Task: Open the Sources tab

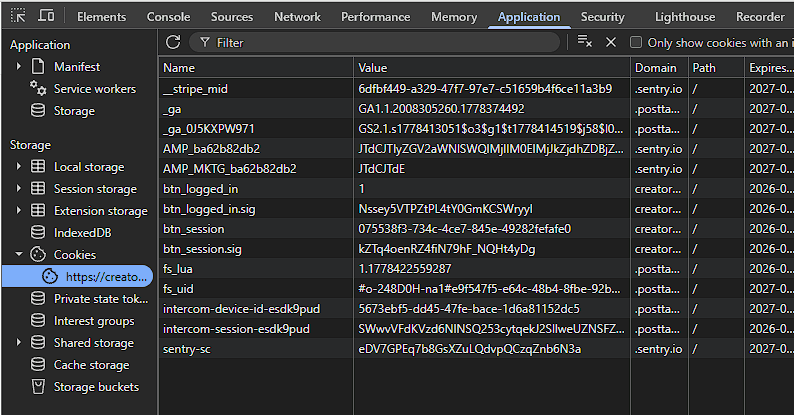Action: click(x=232, y=17)
